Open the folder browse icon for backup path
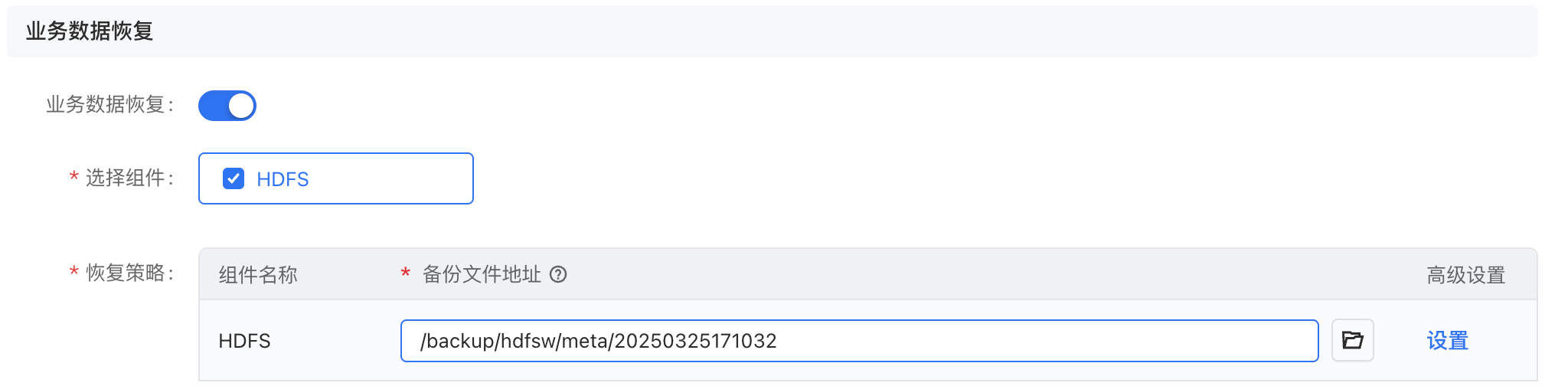This screenshot has height=386, width=1568. pyautogui.click(x=1353, y=340)
